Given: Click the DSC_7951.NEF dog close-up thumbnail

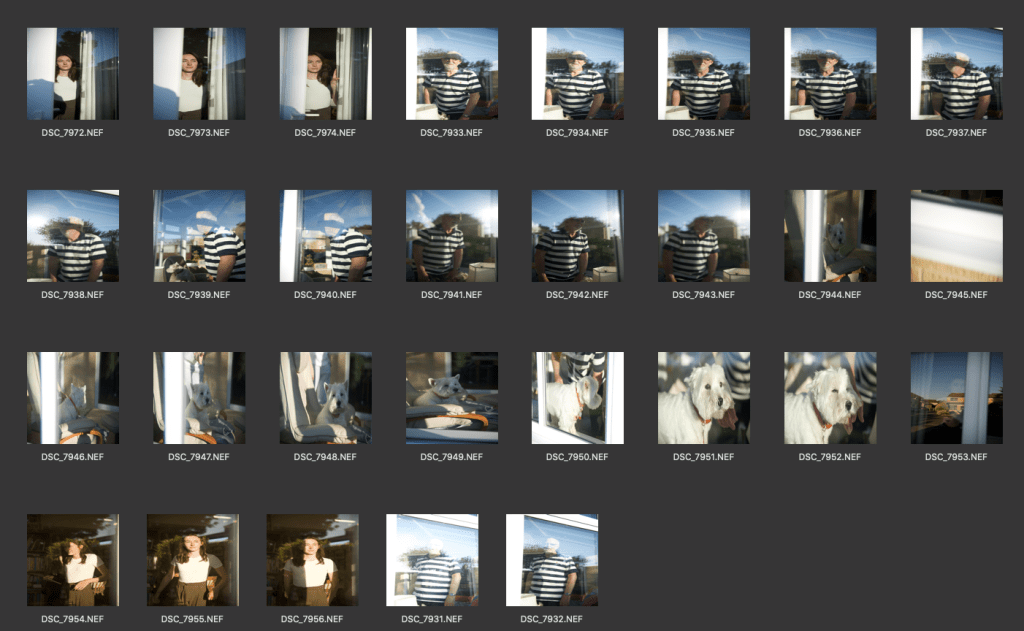Looking at the screenshot, I should 704,398.
